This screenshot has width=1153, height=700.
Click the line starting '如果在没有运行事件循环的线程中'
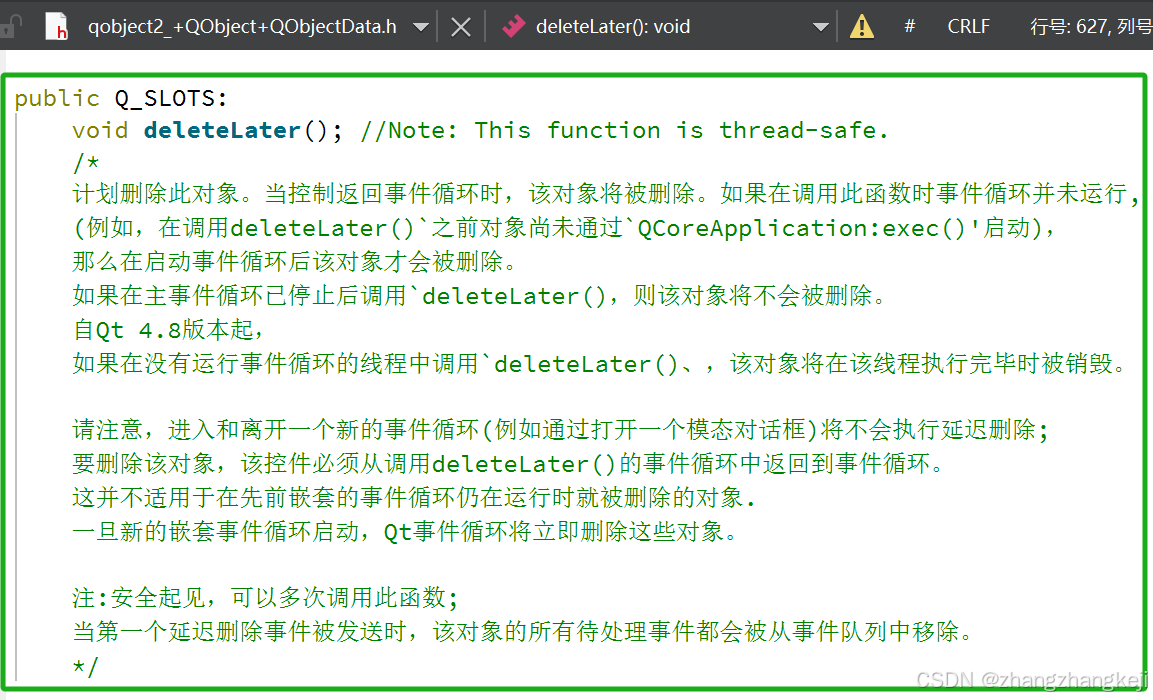[600, 363]
